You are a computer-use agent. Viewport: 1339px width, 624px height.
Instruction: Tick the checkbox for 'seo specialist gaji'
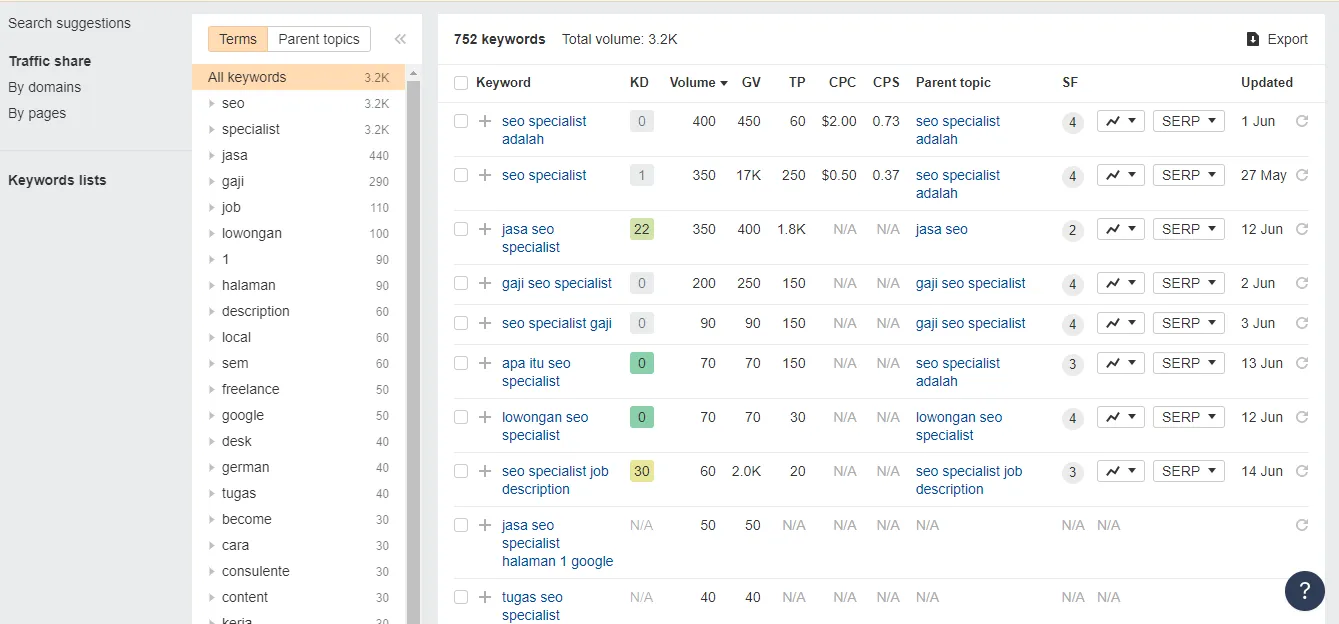coord(461,323)
